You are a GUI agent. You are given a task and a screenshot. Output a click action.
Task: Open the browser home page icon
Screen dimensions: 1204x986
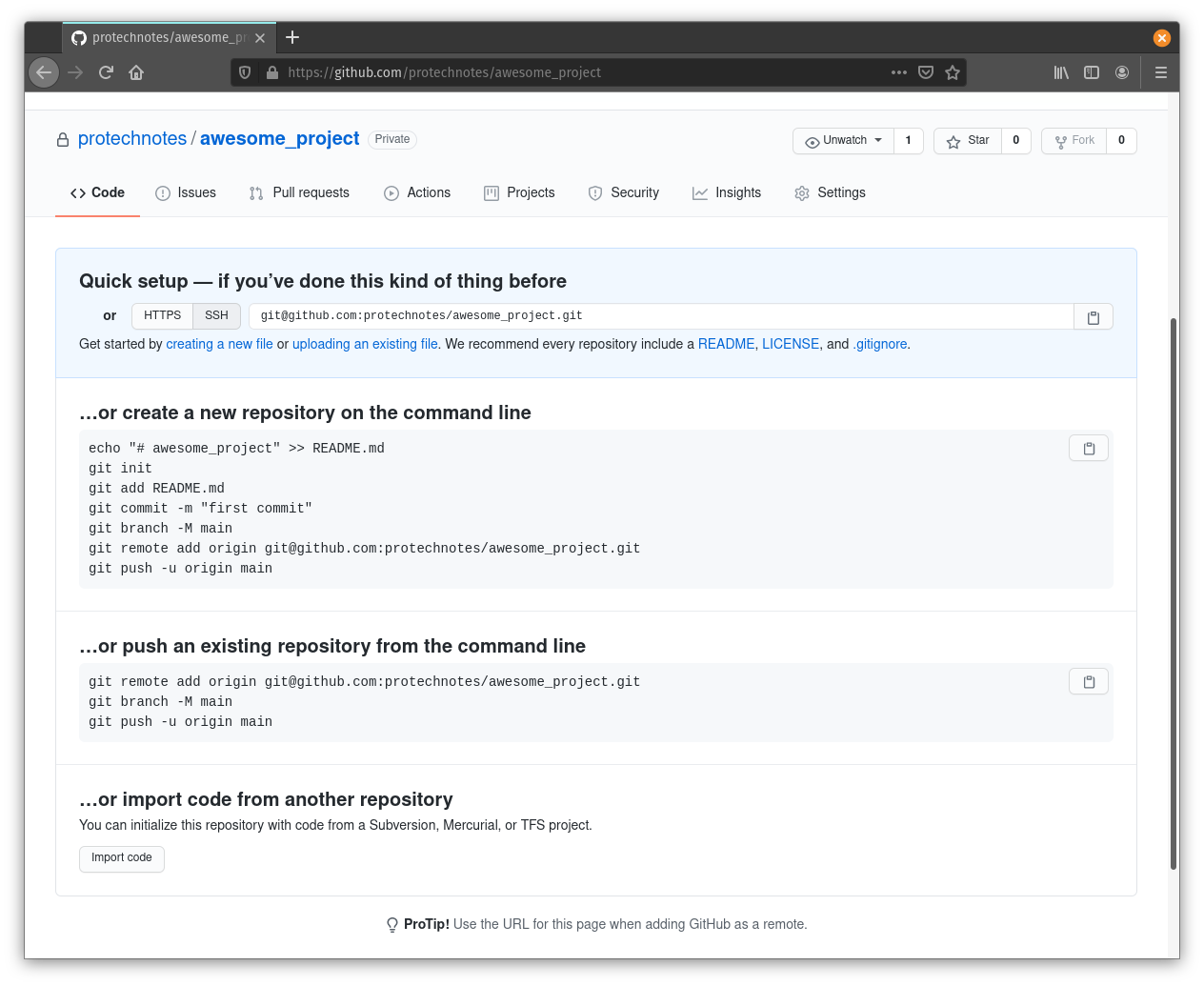pos(136,72)
